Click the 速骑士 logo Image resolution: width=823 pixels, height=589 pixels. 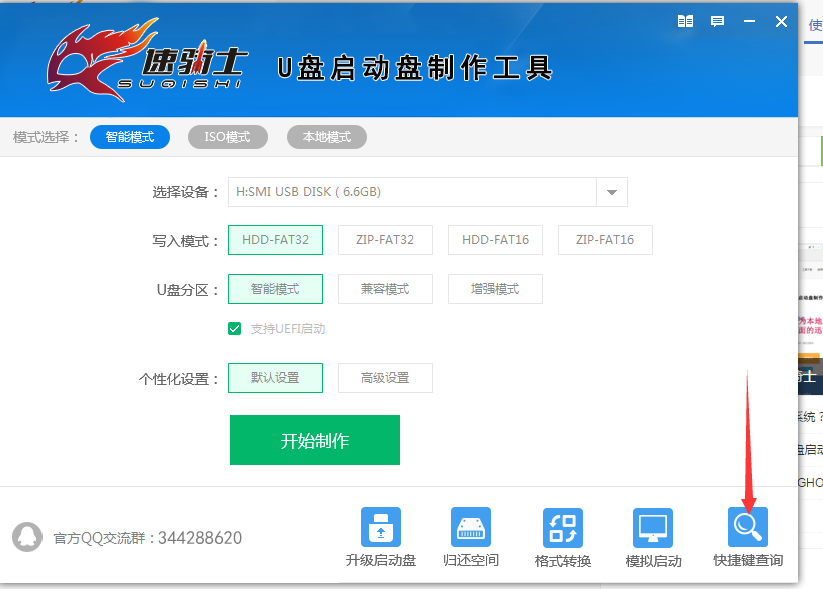[147, 59]
